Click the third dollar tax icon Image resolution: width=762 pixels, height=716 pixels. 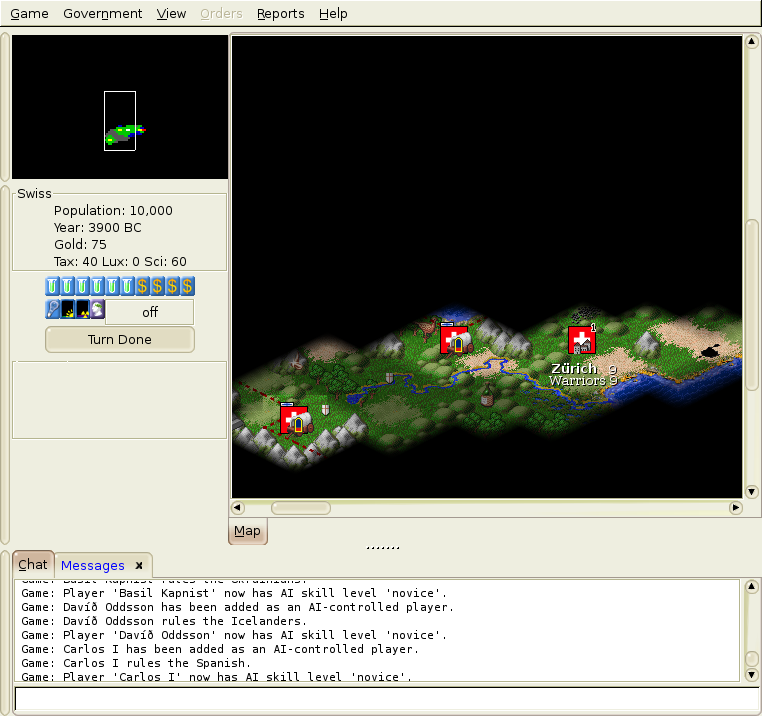tap(173, 286)
